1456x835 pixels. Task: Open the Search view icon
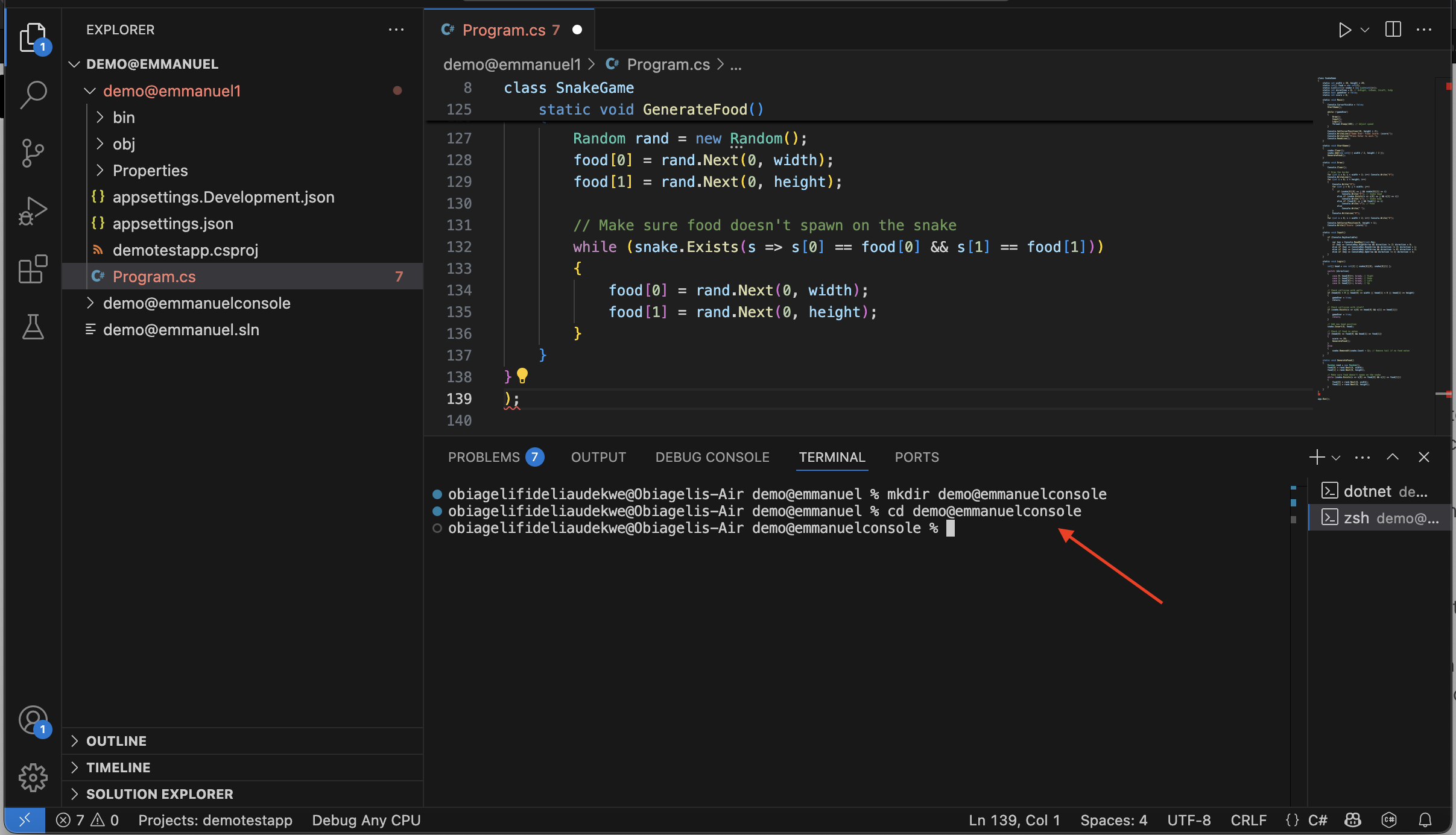point(33,95)
